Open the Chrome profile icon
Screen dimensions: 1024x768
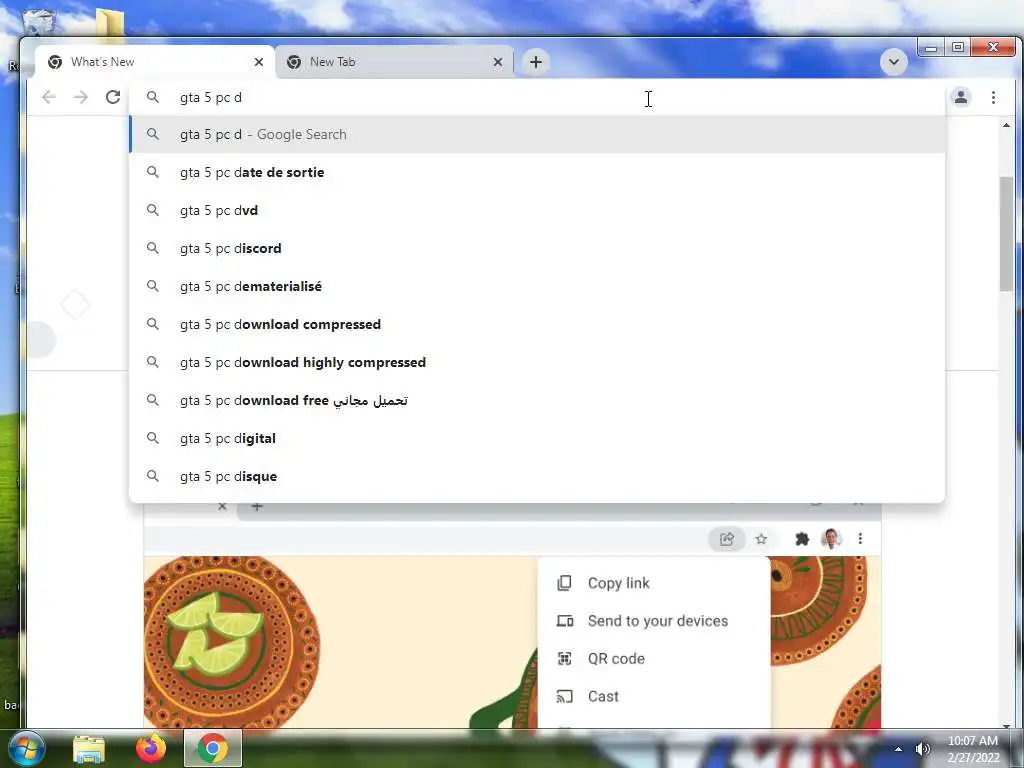(961, 97)
